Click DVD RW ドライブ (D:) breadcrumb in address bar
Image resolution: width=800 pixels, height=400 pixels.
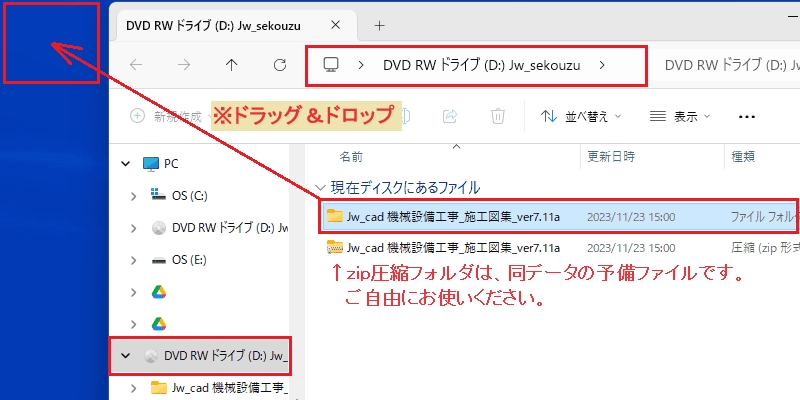click(x=481, y=65)
